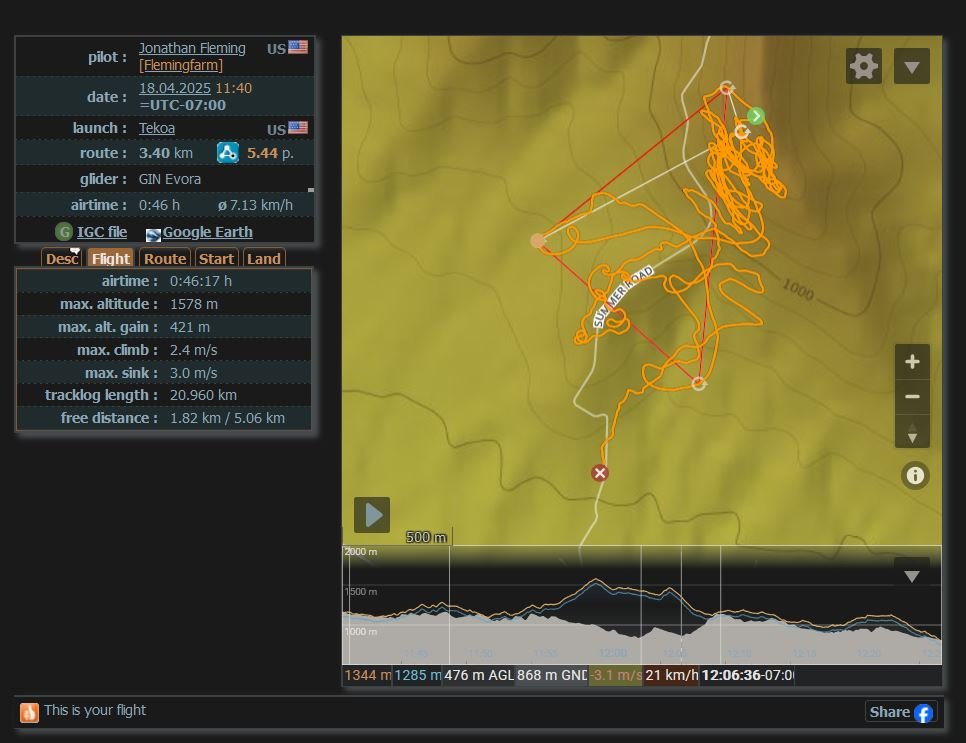Click the US flag next to pilot

click(298, 47)
